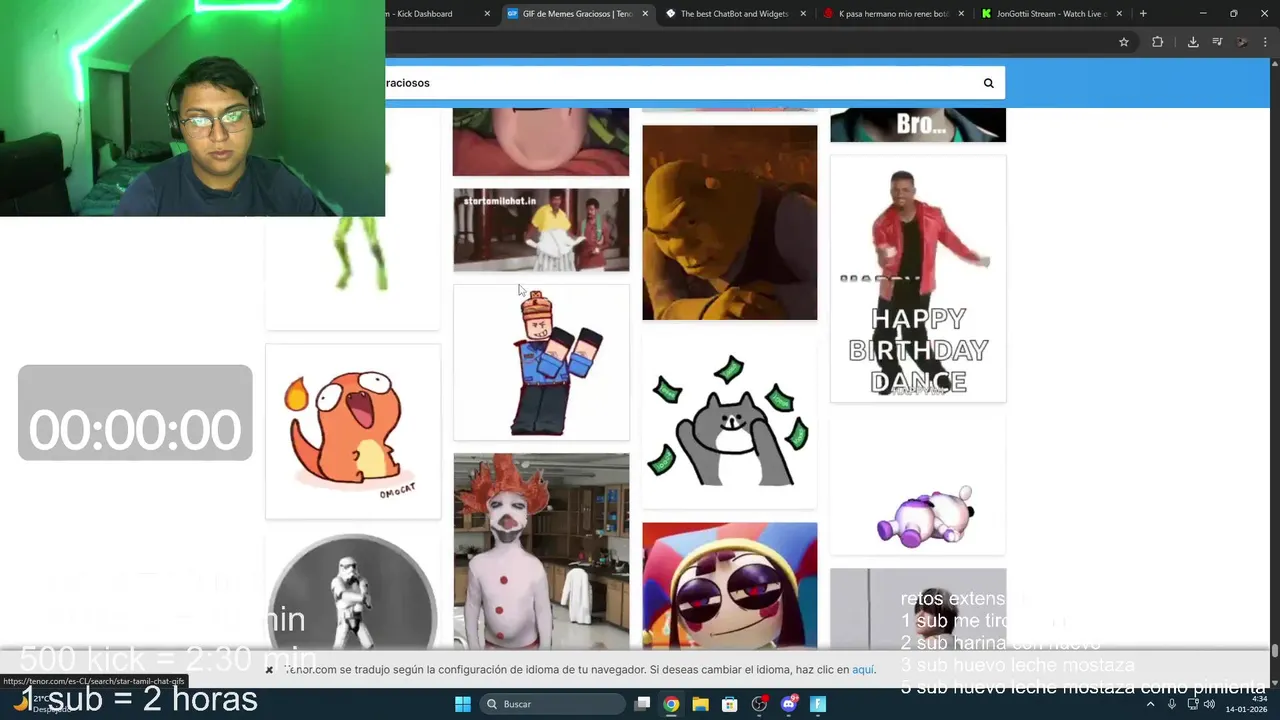1280x720 pixels.
Task: Open the volume speaker tray icon
Action: tap(1209, 704)
